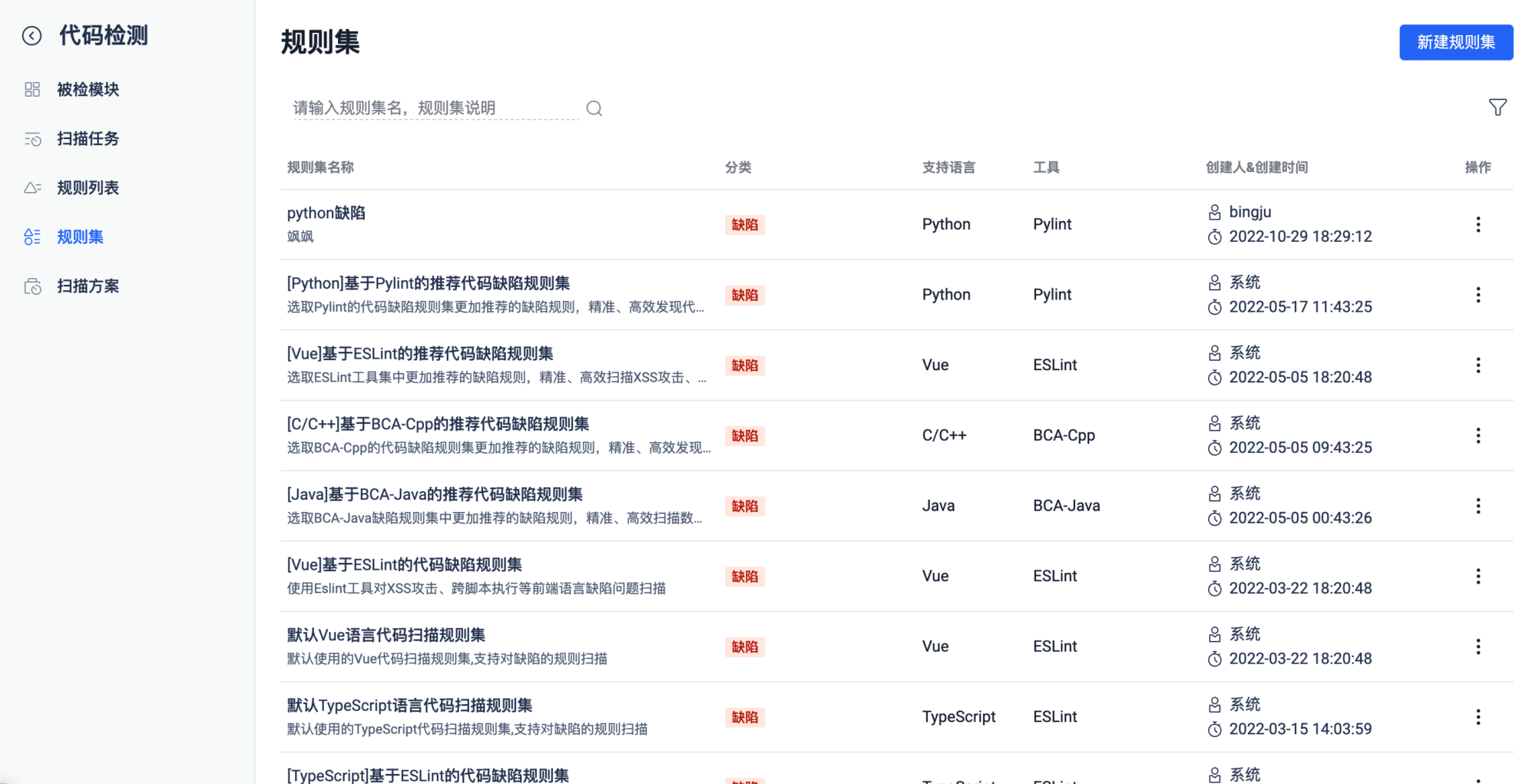
Task: Click the 分类 column header
Action: coord(738,167)
